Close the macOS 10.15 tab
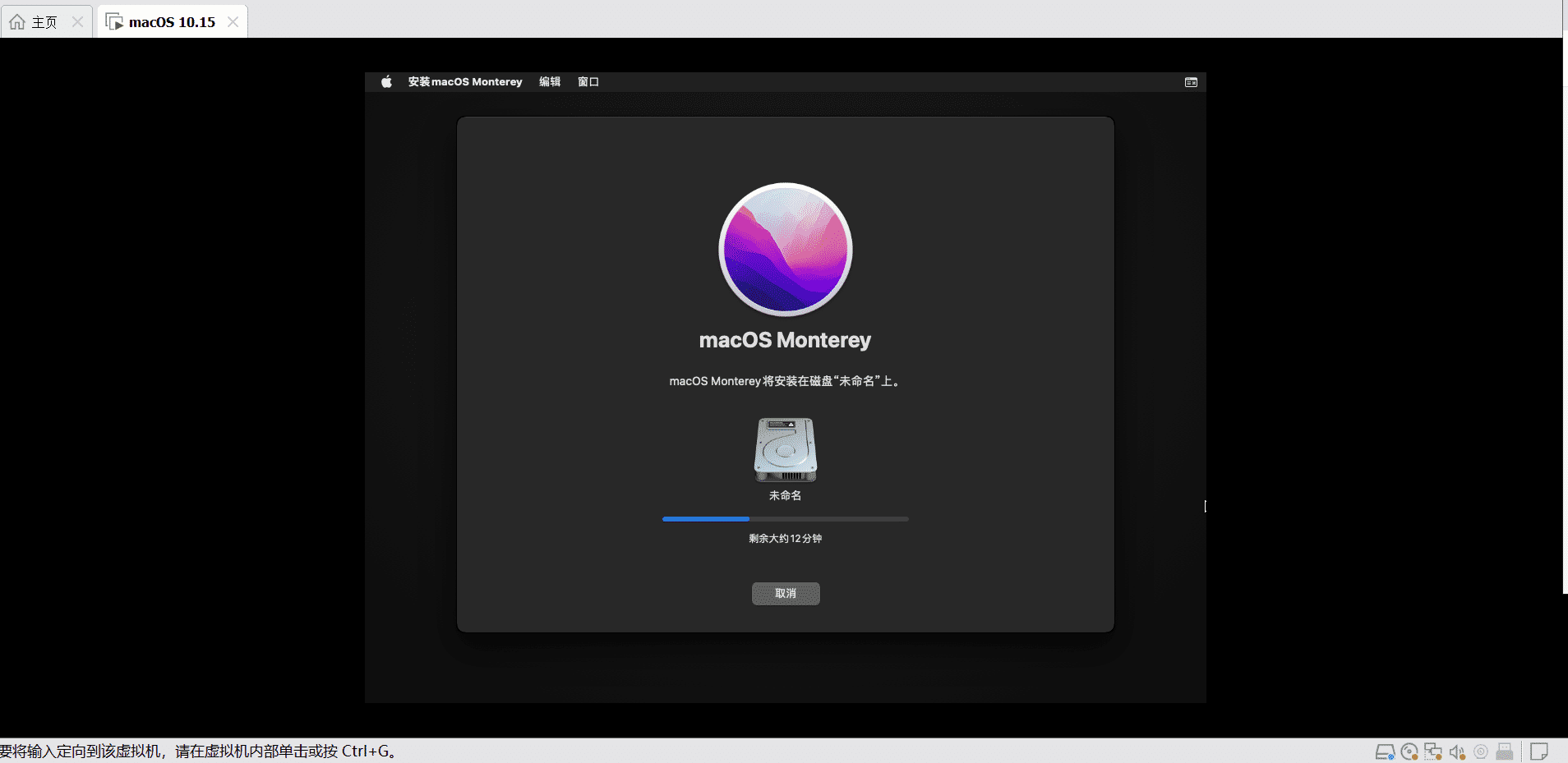 (233, 22)
